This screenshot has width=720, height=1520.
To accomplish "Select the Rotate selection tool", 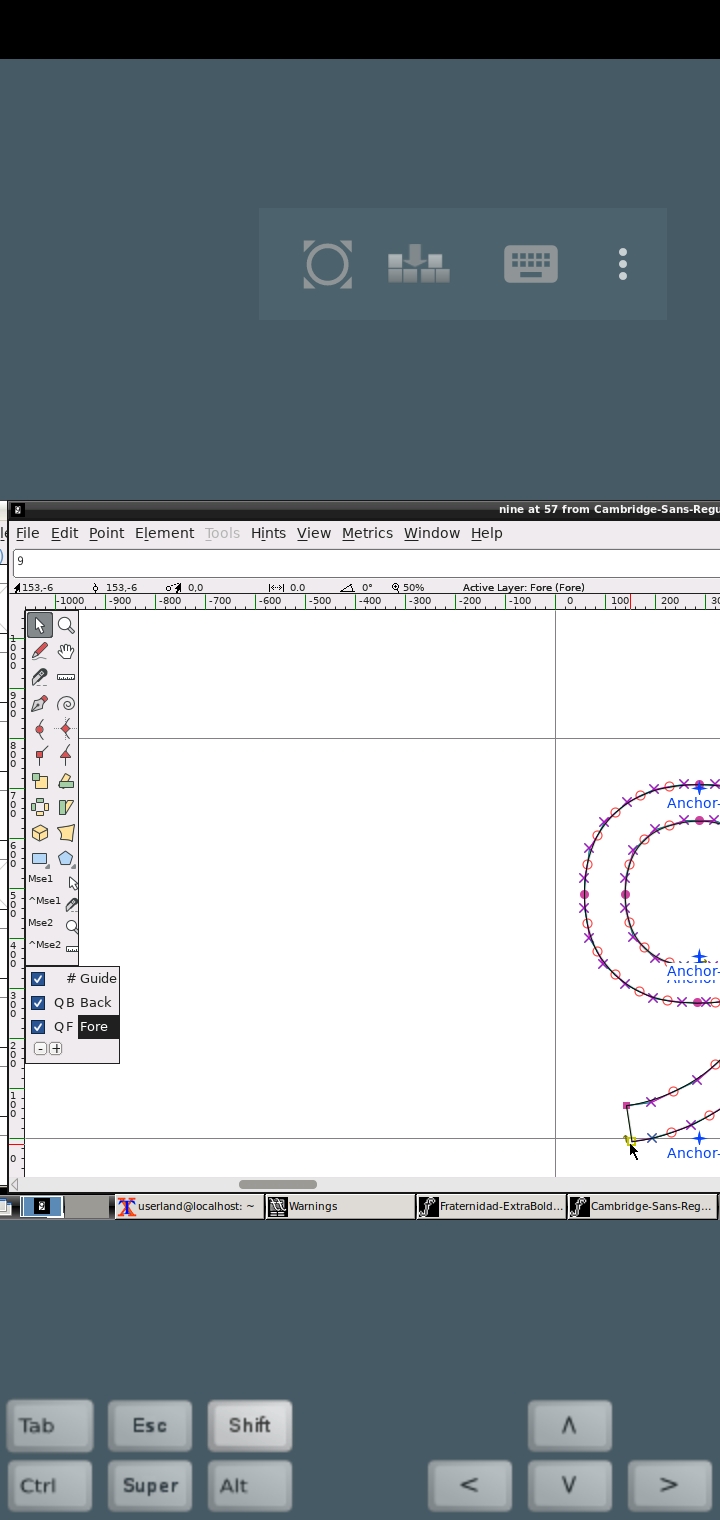I will pos(66,781).
